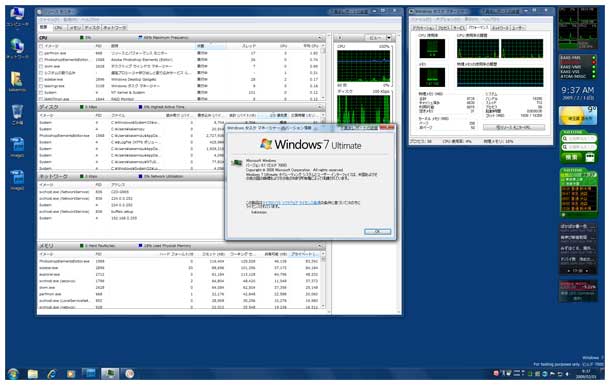Open Windows Media Player taskbar icon
The height and width of the screenshot is (385, 610).
click(71, 374)
